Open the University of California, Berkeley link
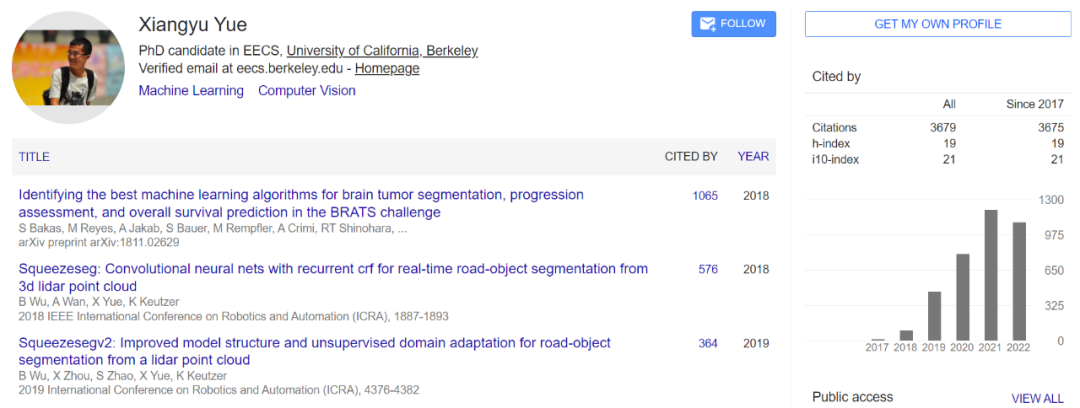 pyautogui.click(x=382, y=50)
